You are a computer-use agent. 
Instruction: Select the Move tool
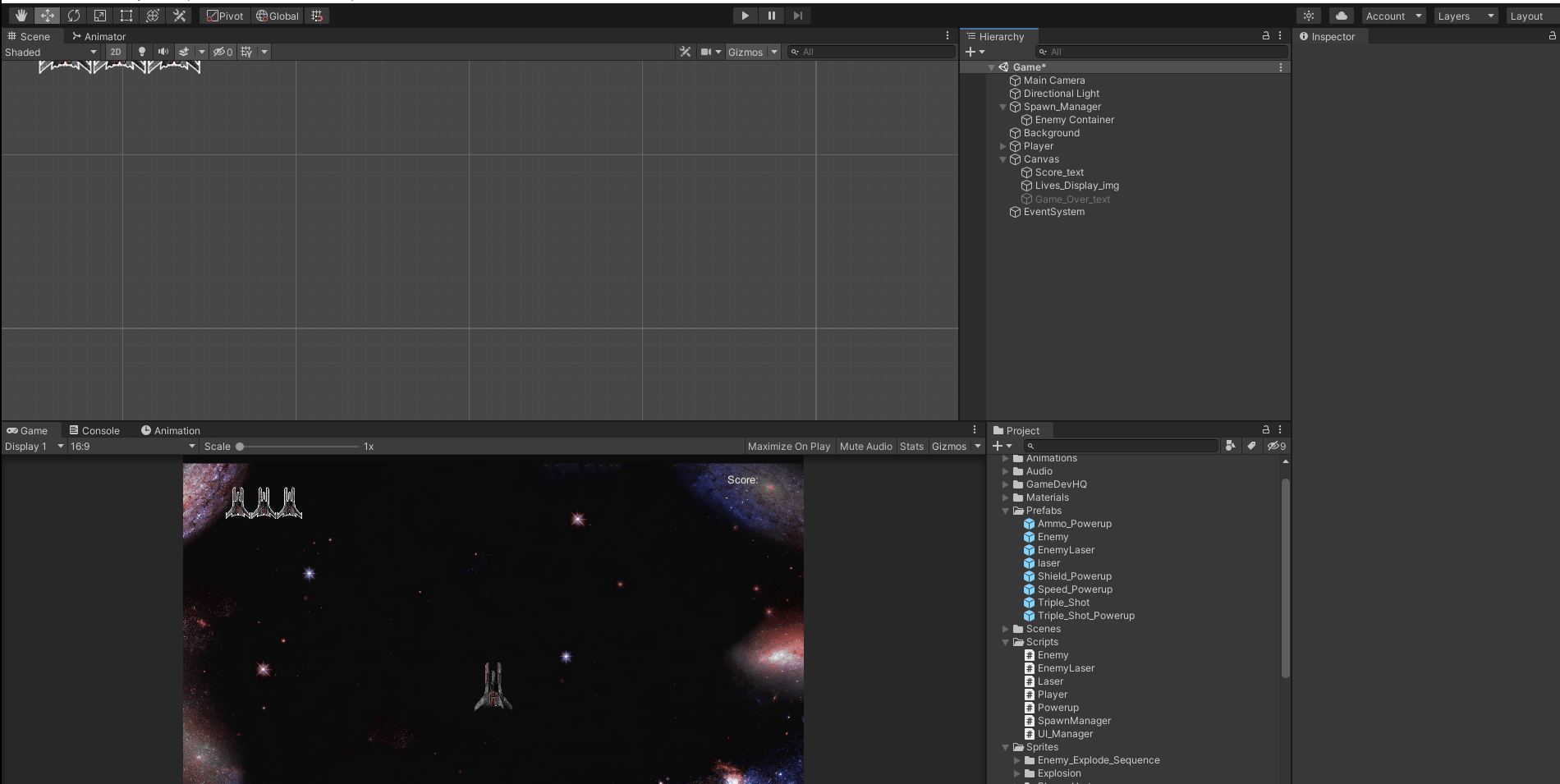click(48, 16)
